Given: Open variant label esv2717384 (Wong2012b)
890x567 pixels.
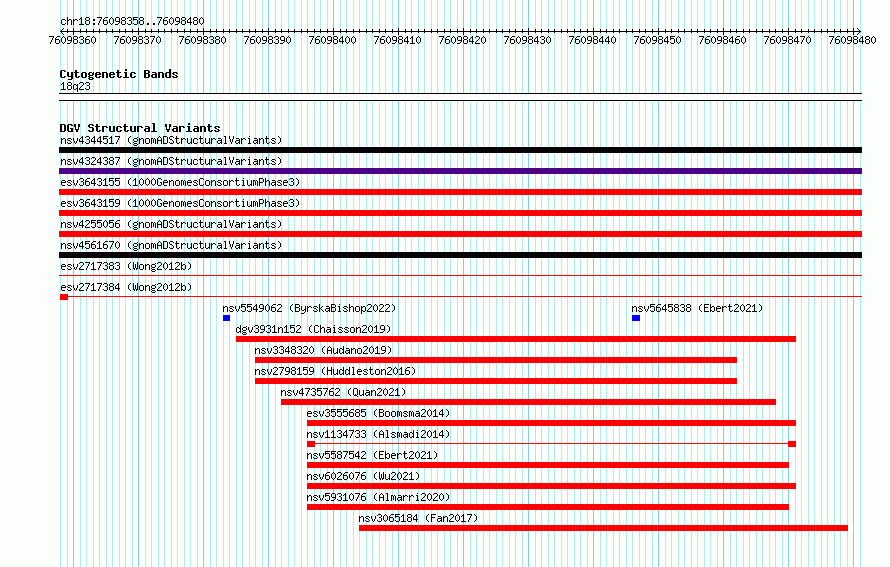Looking at the screenshot, I should click(x=126, y=287).
